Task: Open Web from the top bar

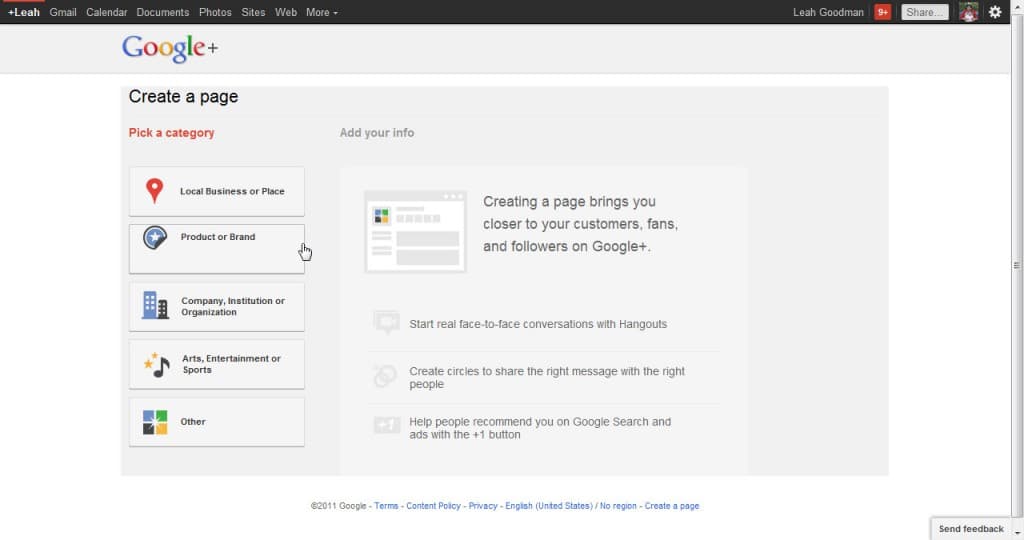Action: click(x=285, y=12)
